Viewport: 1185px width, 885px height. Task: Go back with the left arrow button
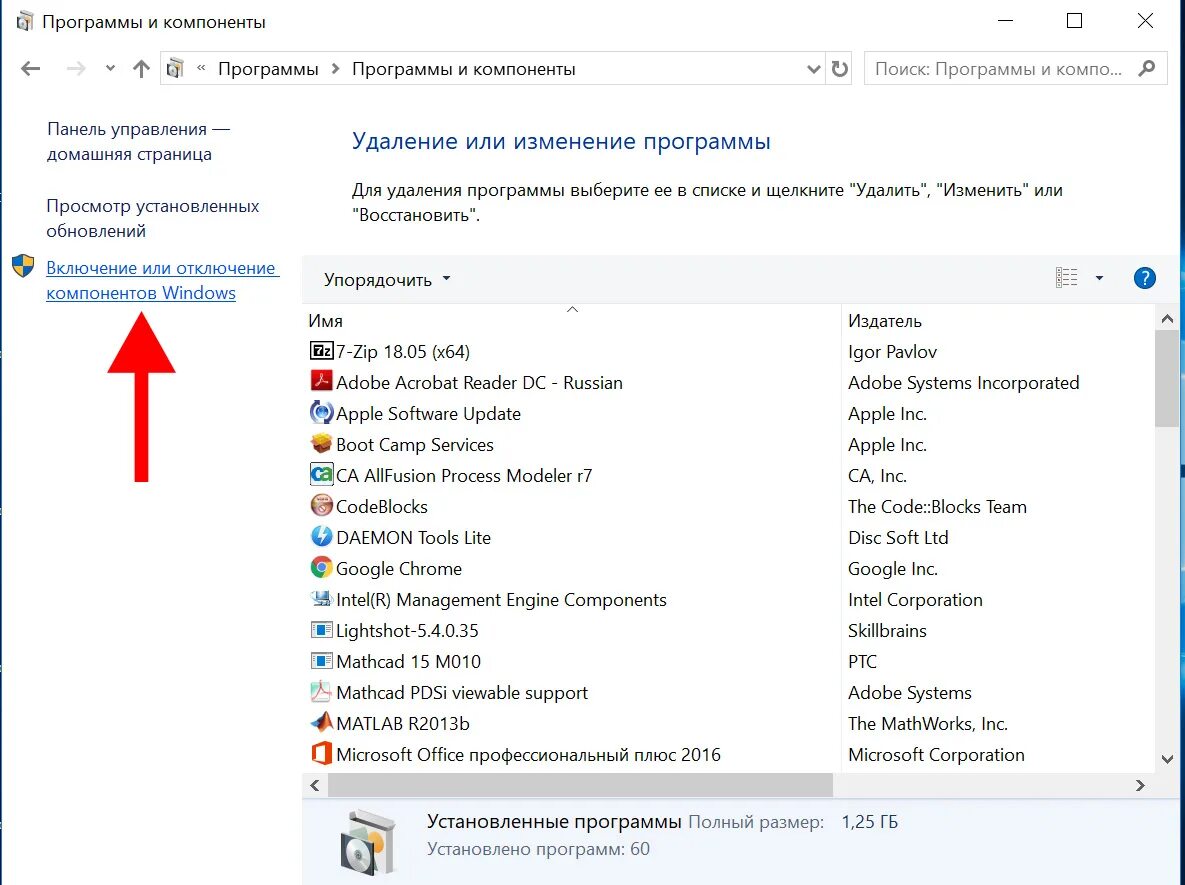30,69
